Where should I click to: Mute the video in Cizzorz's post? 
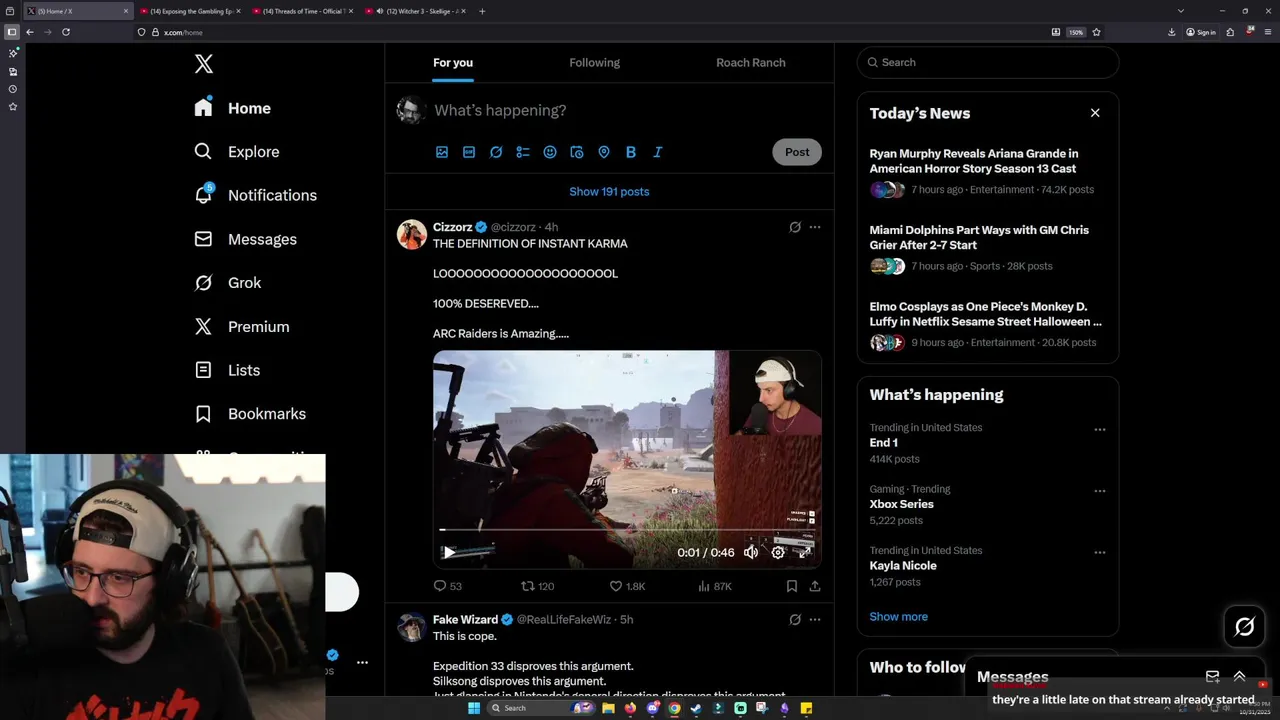coord(751,552)
